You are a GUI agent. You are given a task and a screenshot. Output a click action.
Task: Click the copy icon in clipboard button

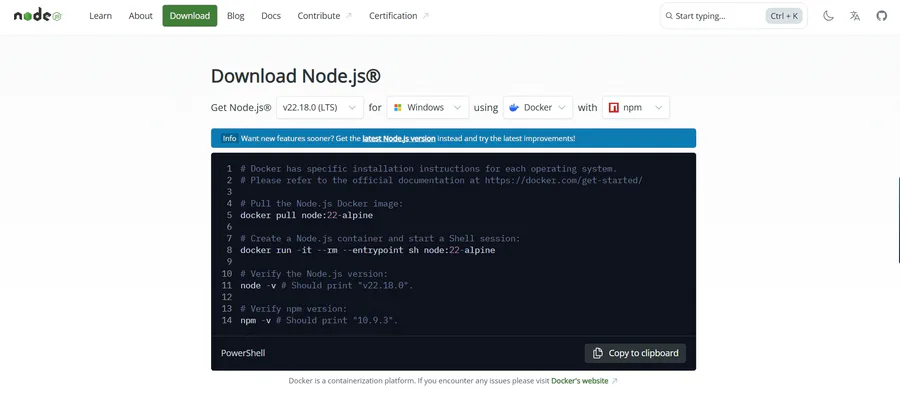click(x=598, y=353)
